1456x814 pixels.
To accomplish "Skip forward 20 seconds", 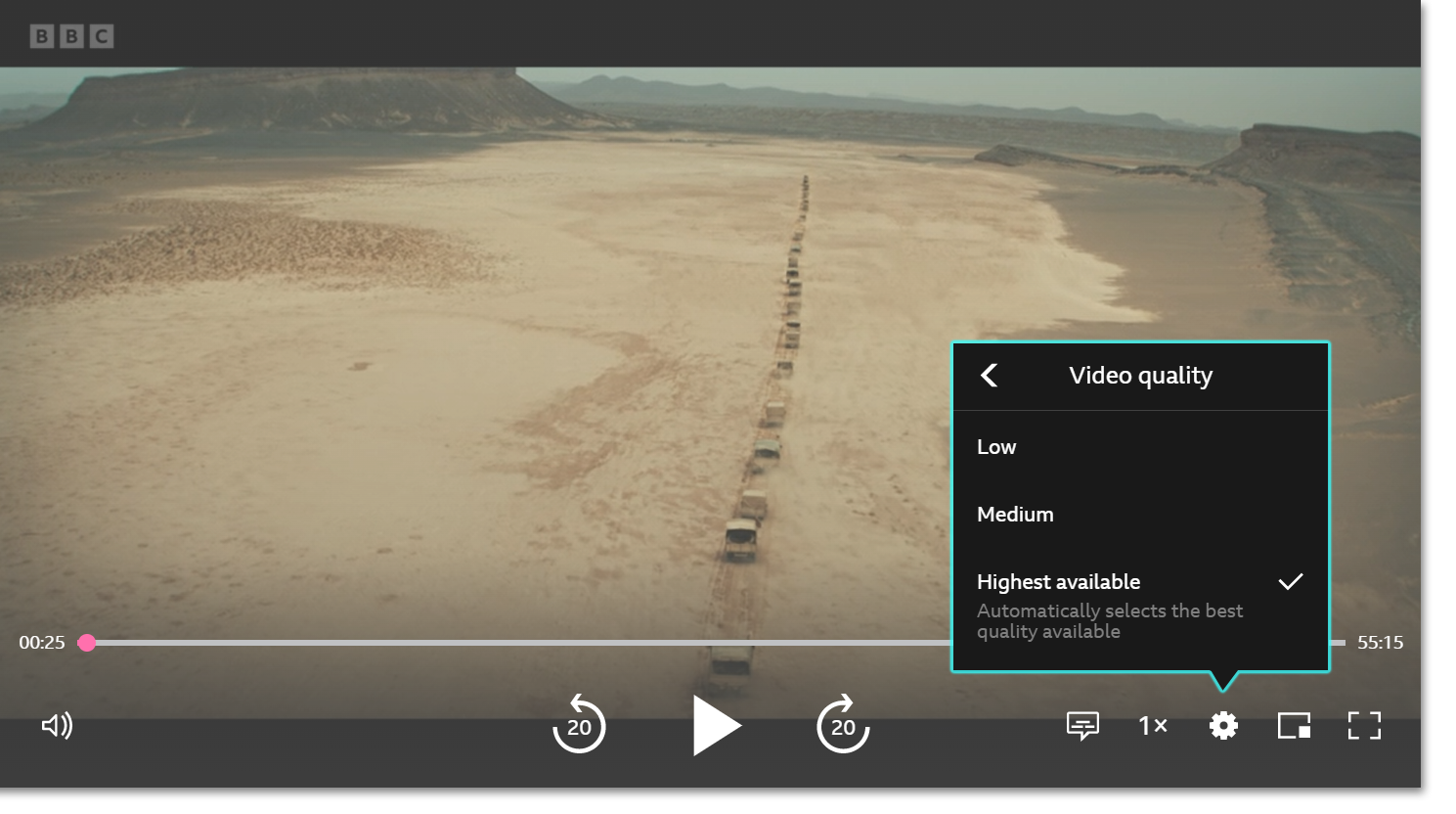I will tap(842, 726).
